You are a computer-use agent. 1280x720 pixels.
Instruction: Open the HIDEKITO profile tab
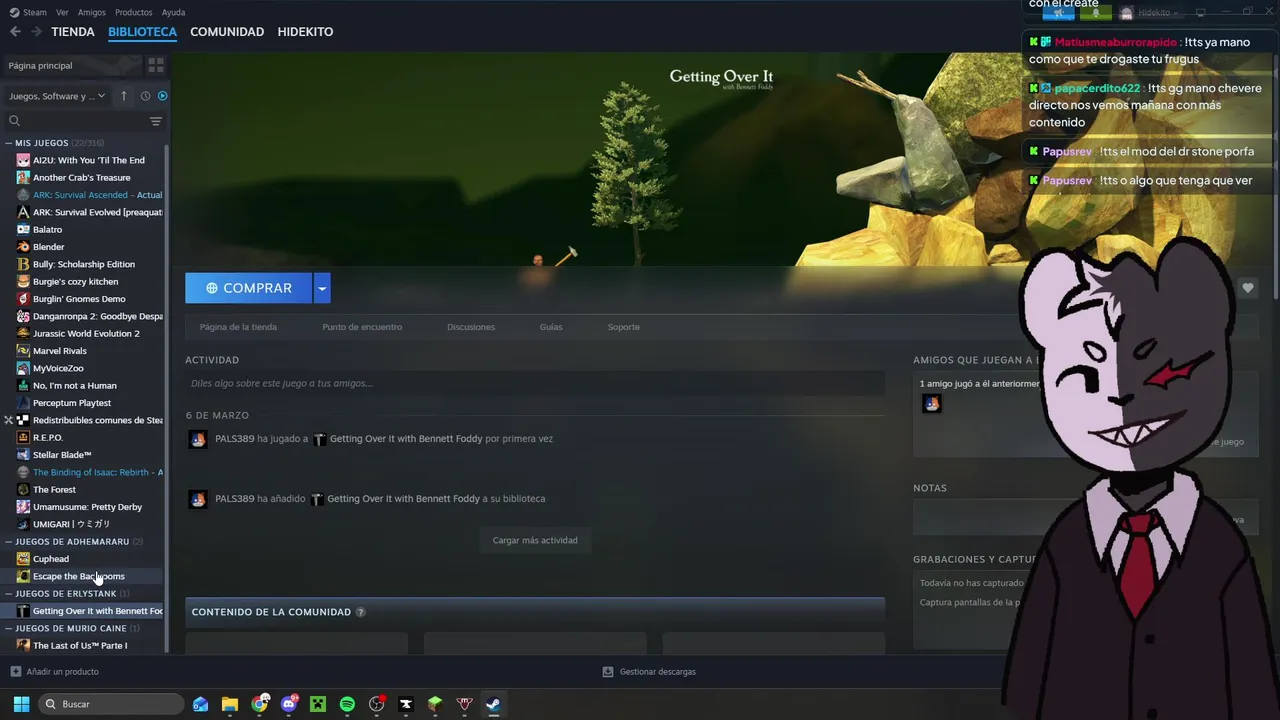305,32
